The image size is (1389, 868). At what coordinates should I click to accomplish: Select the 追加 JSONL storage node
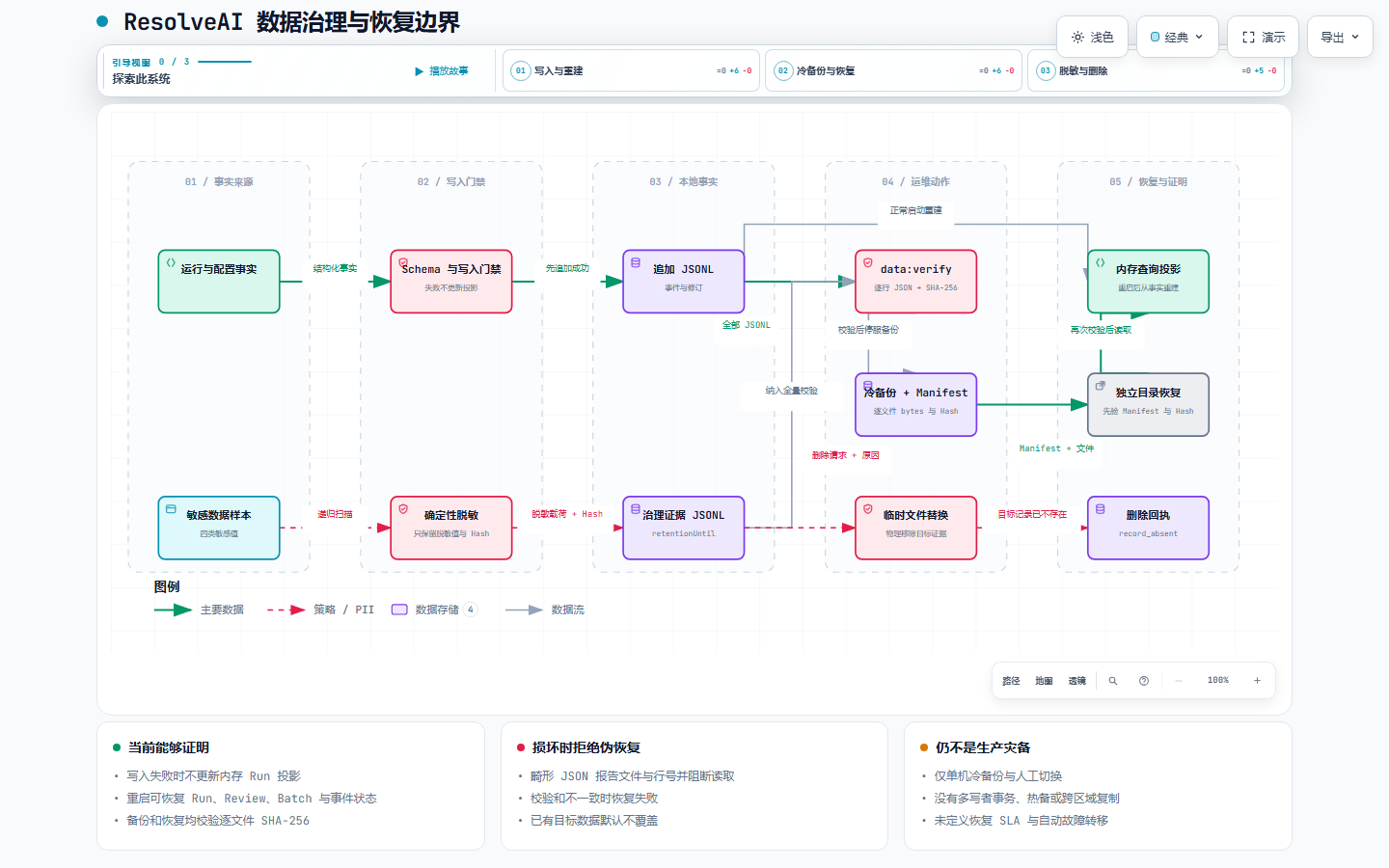coord(684,282)
